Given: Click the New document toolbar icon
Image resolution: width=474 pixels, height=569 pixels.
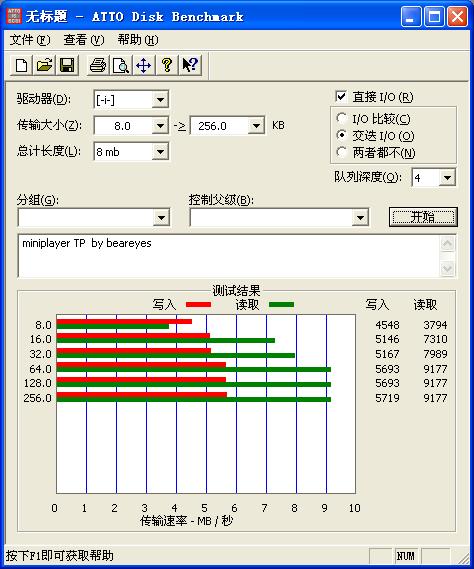Looking at the screenshot, I should 21,65.
